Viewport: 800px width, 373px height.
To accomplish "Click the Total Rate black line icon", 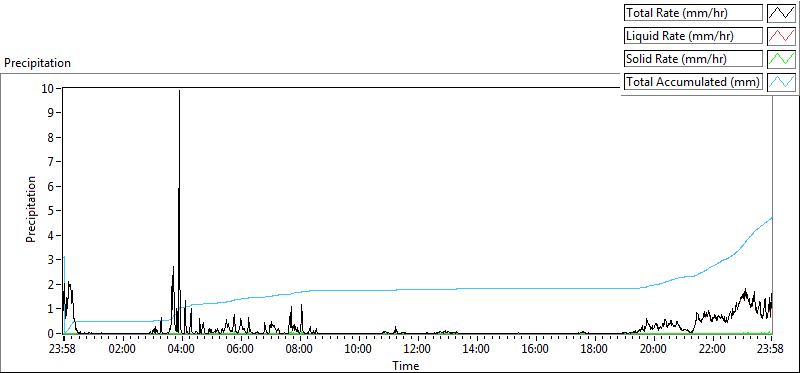I will (781, 13).
